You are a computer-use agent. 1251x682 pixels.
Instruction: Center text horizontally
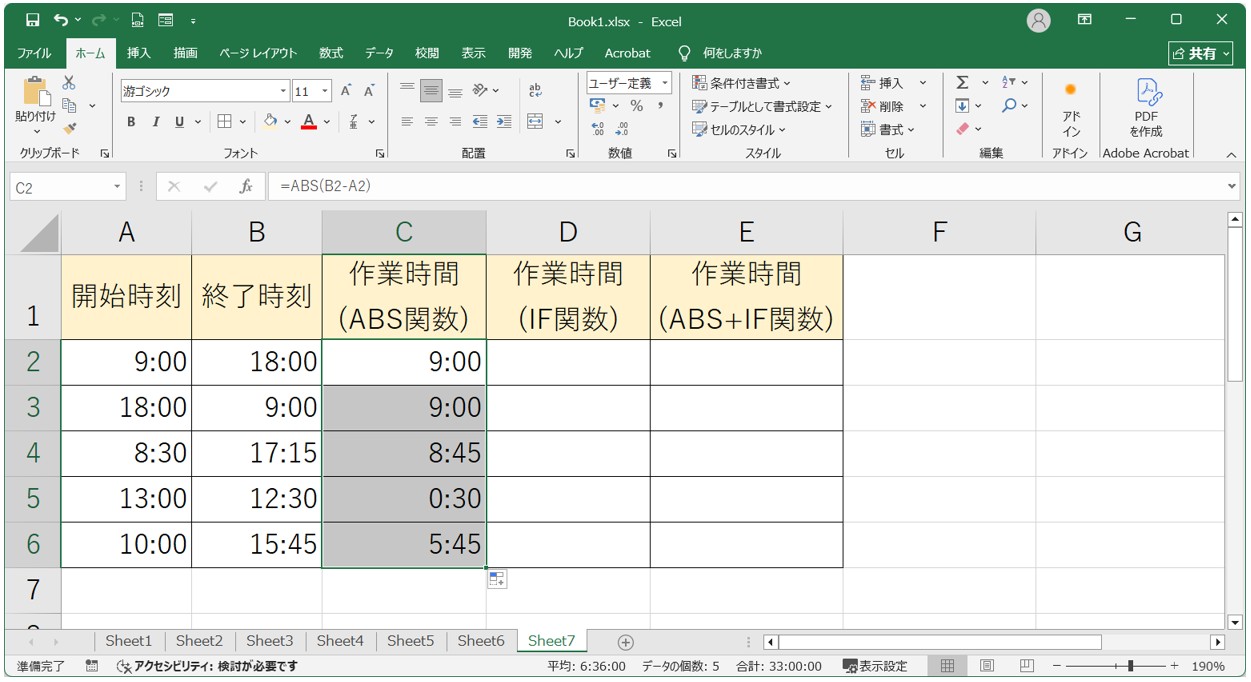point(431,122)
